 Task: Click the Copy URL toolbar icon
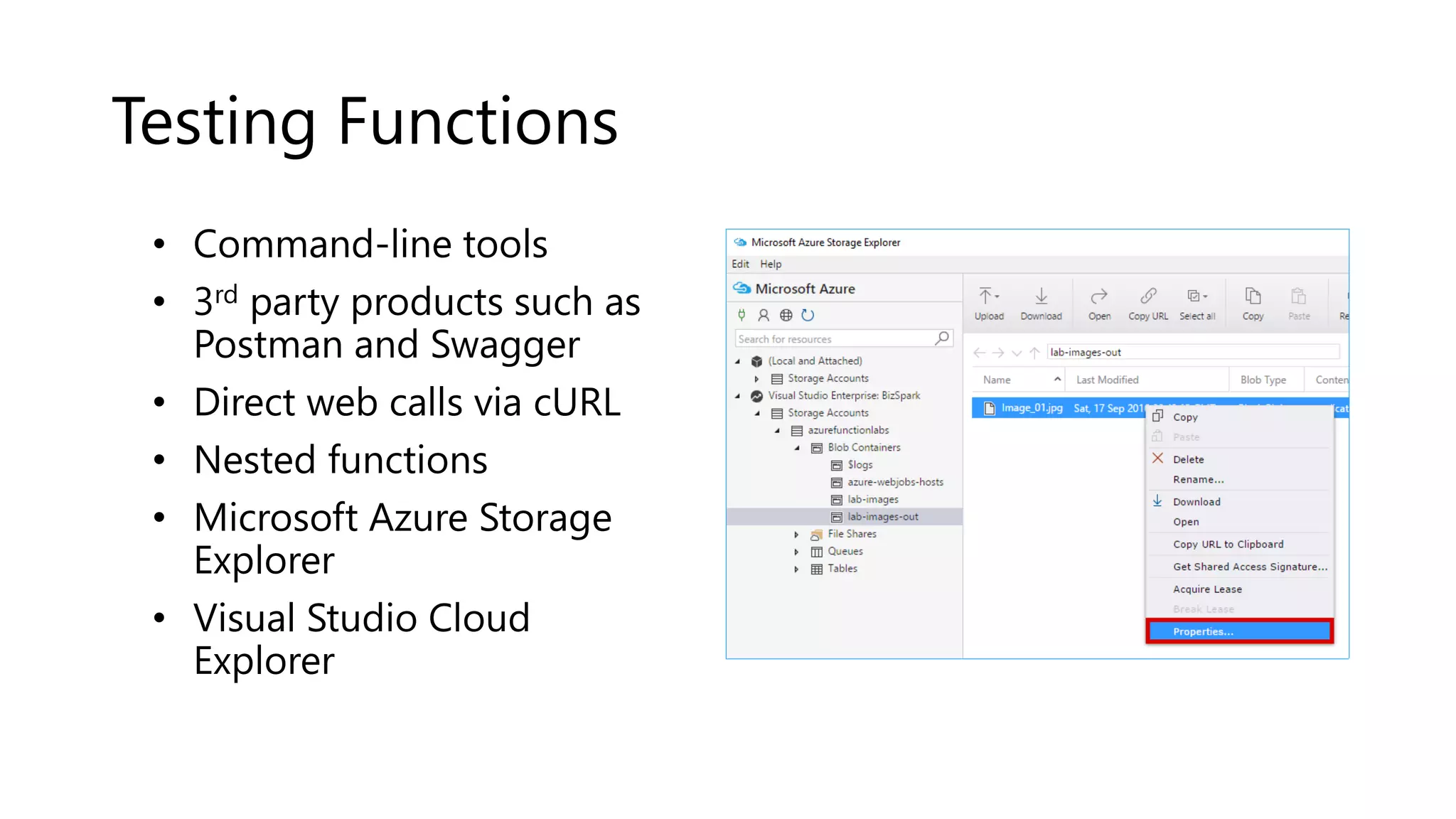pyautogui.click(x=1147, y=304)
